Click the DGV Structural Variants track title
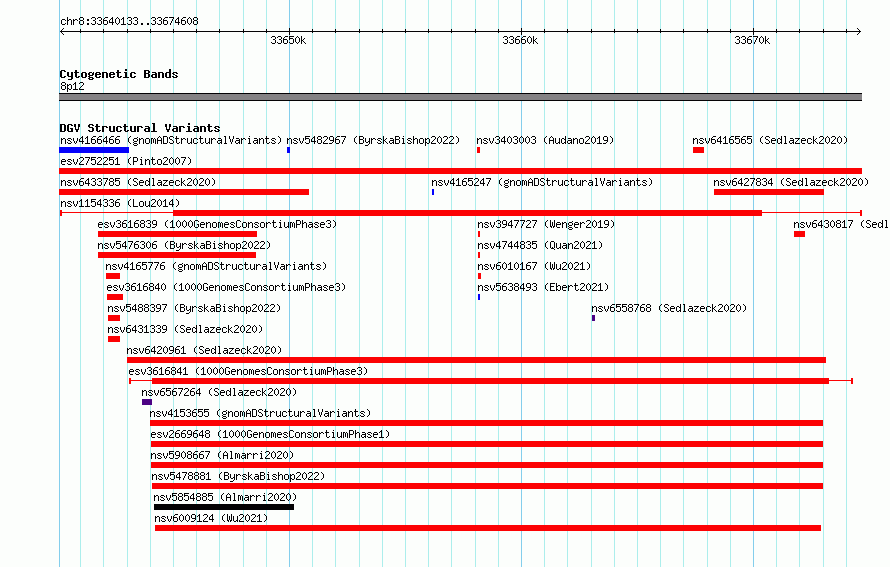This screenshot has height=567, width=890. tap(140, 128)
